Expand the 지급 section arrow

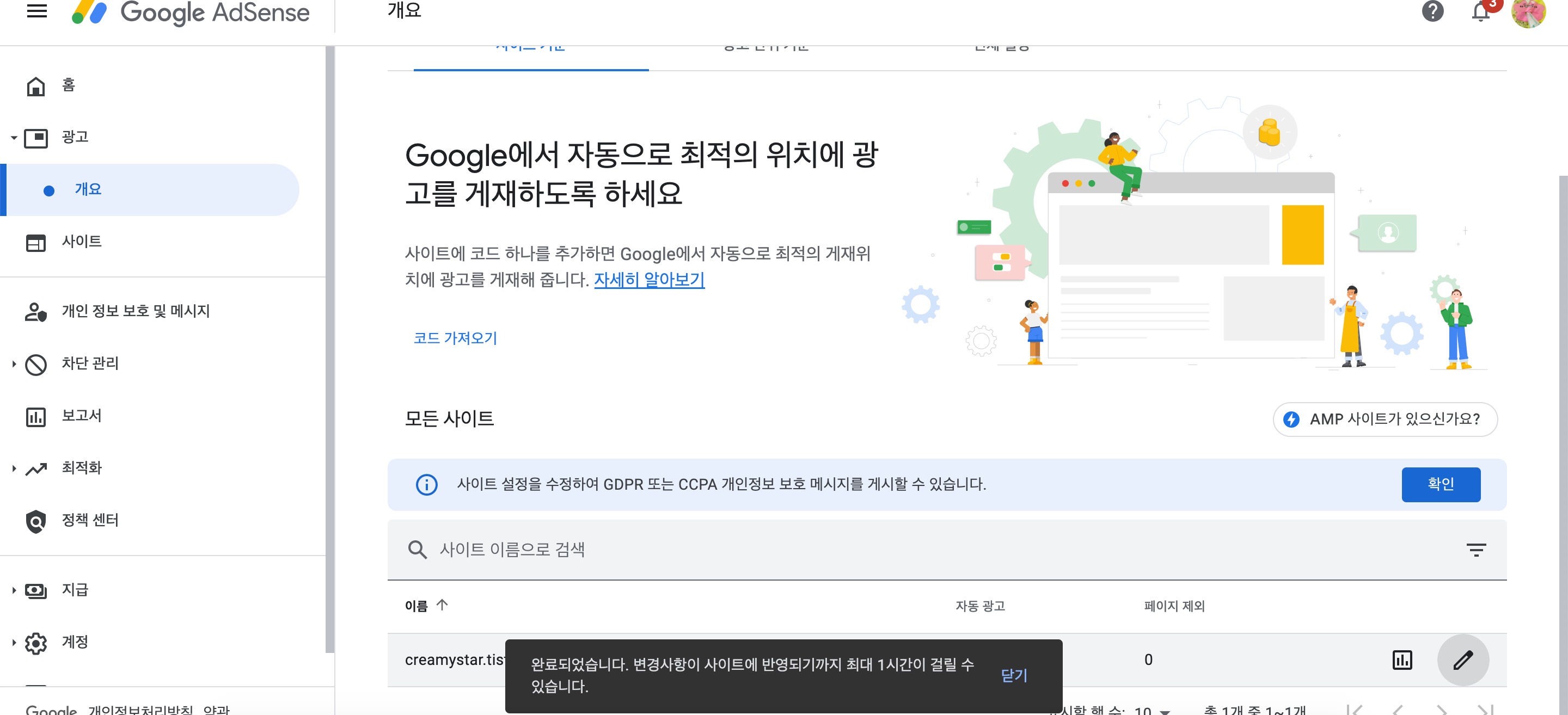point(14,590)
